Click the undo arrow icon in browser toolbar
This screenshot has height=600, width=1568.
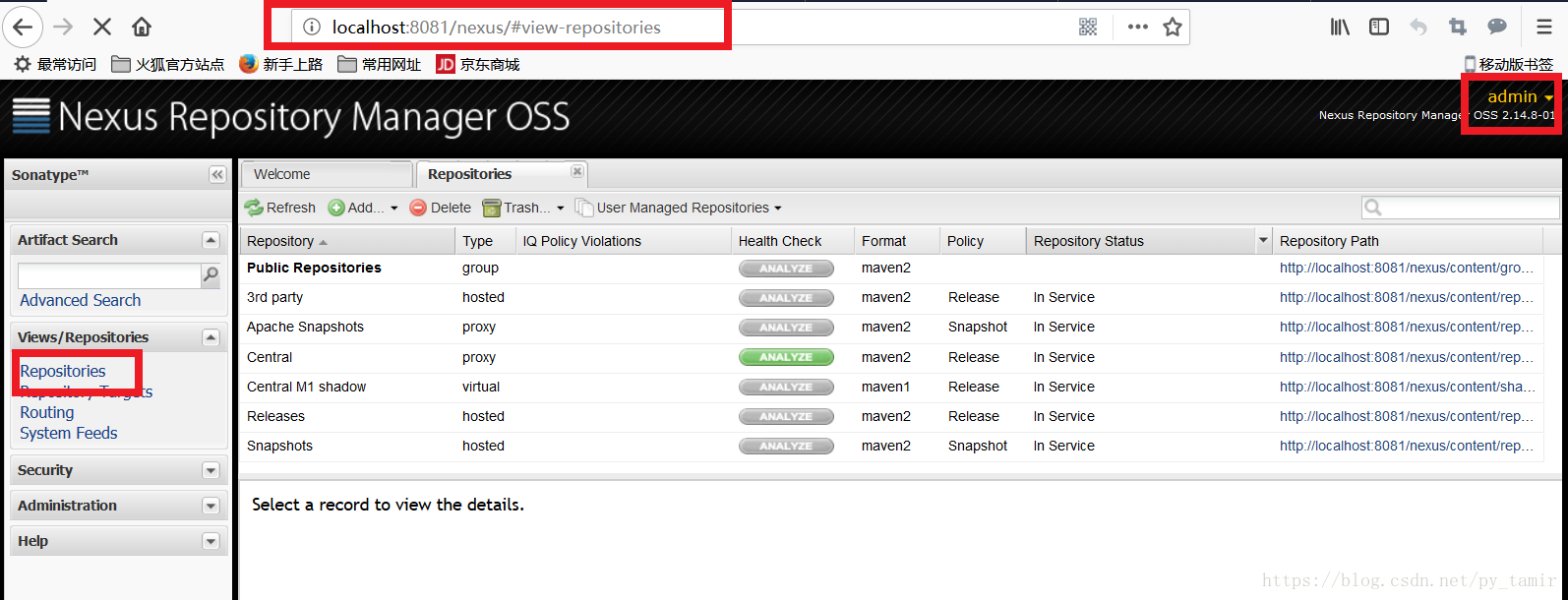click(x=1417, y=28)
